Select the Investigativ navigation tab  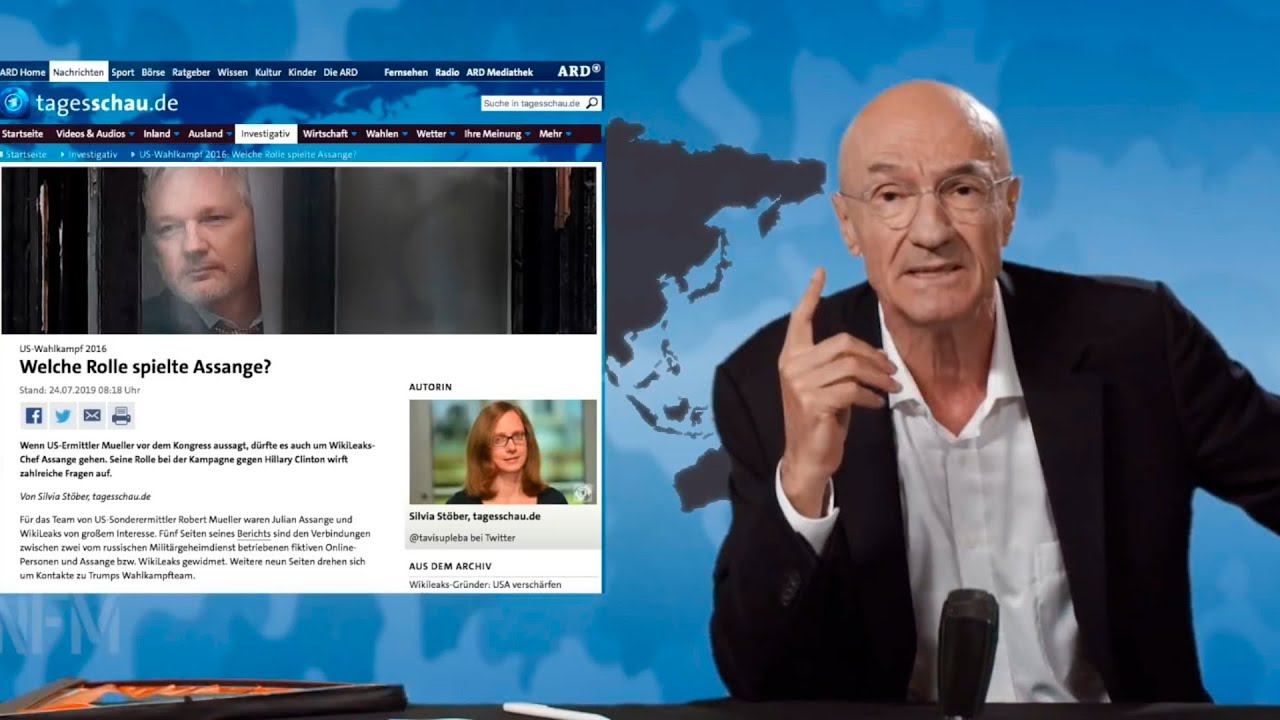[x=265, y=134]
